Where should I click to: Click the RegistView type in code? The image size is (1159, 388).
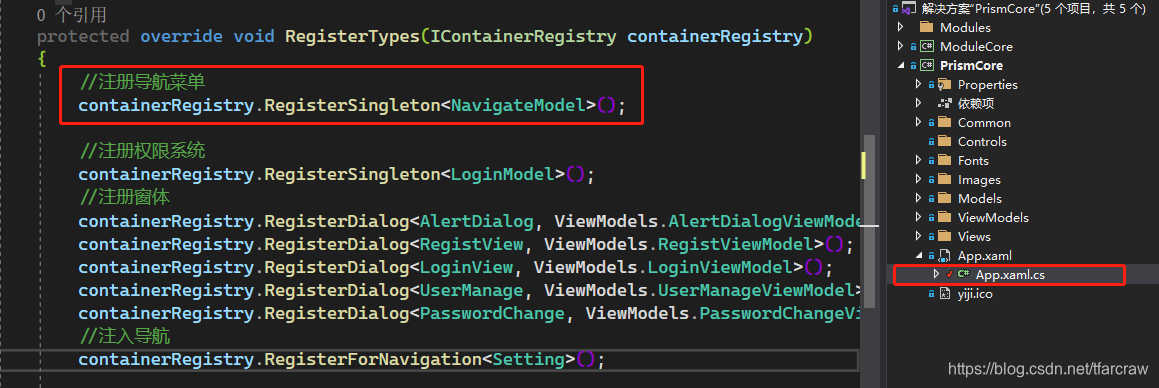click(471, 245)
